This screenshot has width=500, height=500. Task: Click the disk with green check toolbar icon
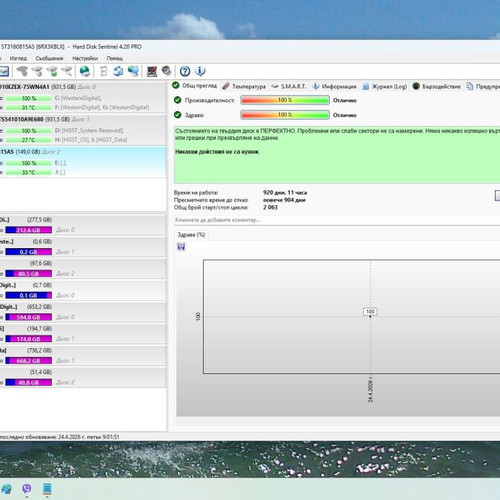pyautogui.click(x=52, y=71)
